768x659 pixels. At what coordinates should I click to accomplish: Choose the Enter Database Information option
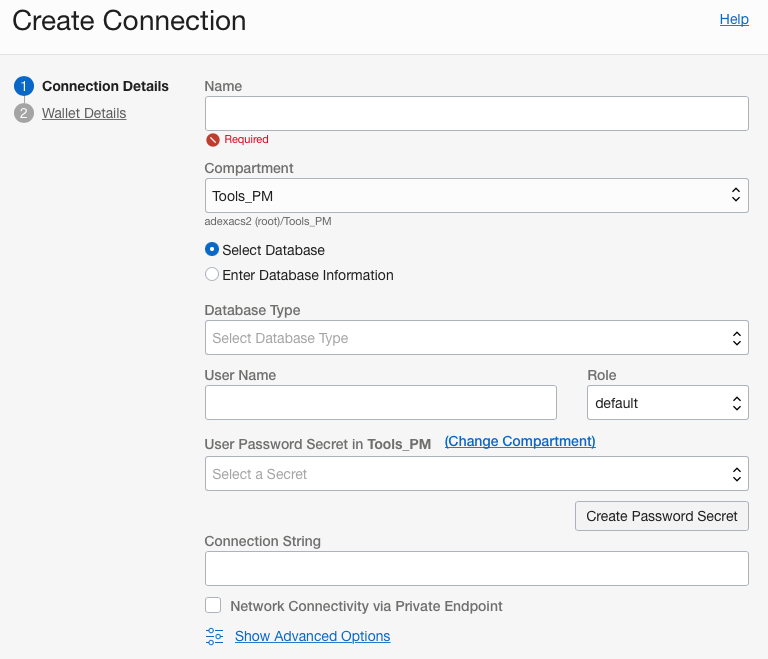click(212, 275)
